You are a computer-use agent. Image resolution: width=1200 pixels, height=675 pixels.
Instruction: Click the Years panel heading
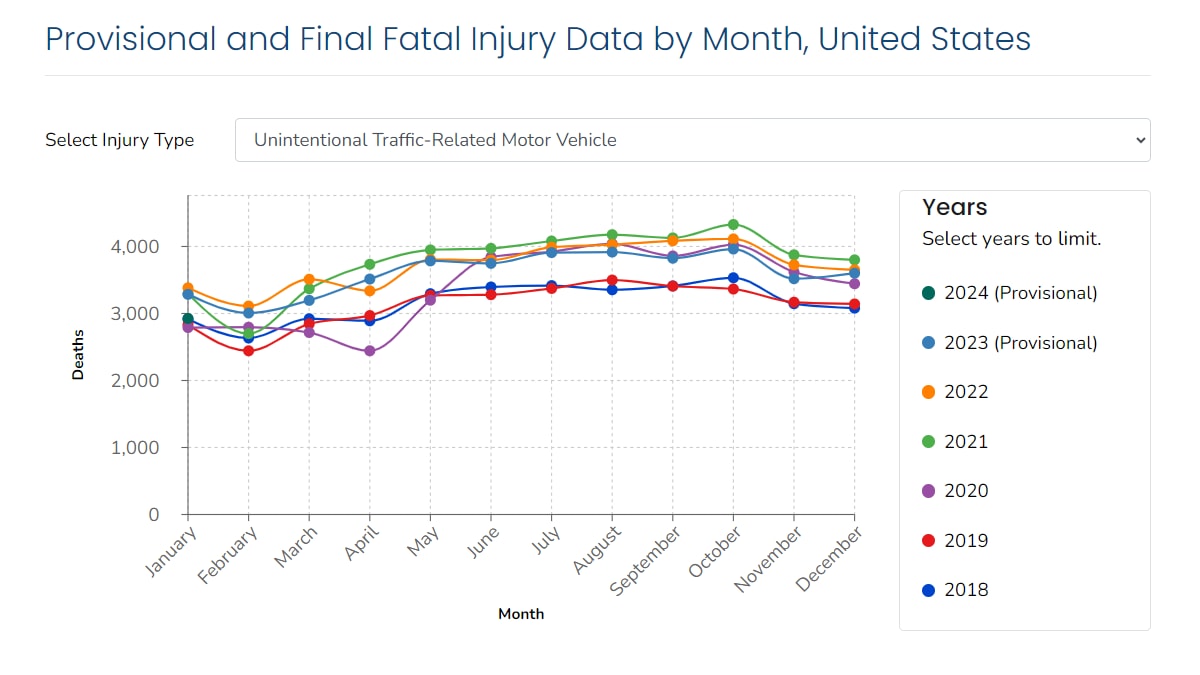click(953, 207)
